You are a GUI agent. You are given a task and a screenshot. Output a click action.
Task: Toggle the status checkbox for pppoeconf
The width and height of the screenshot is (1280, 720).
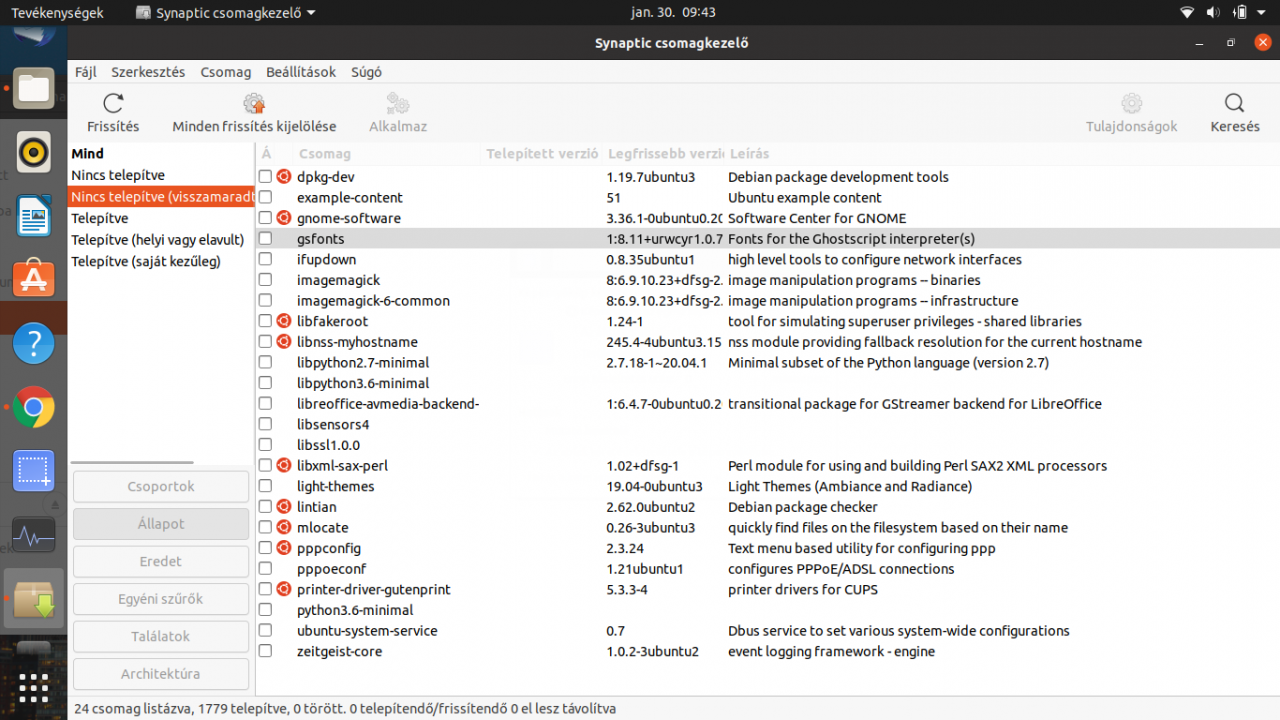(265, 568)
